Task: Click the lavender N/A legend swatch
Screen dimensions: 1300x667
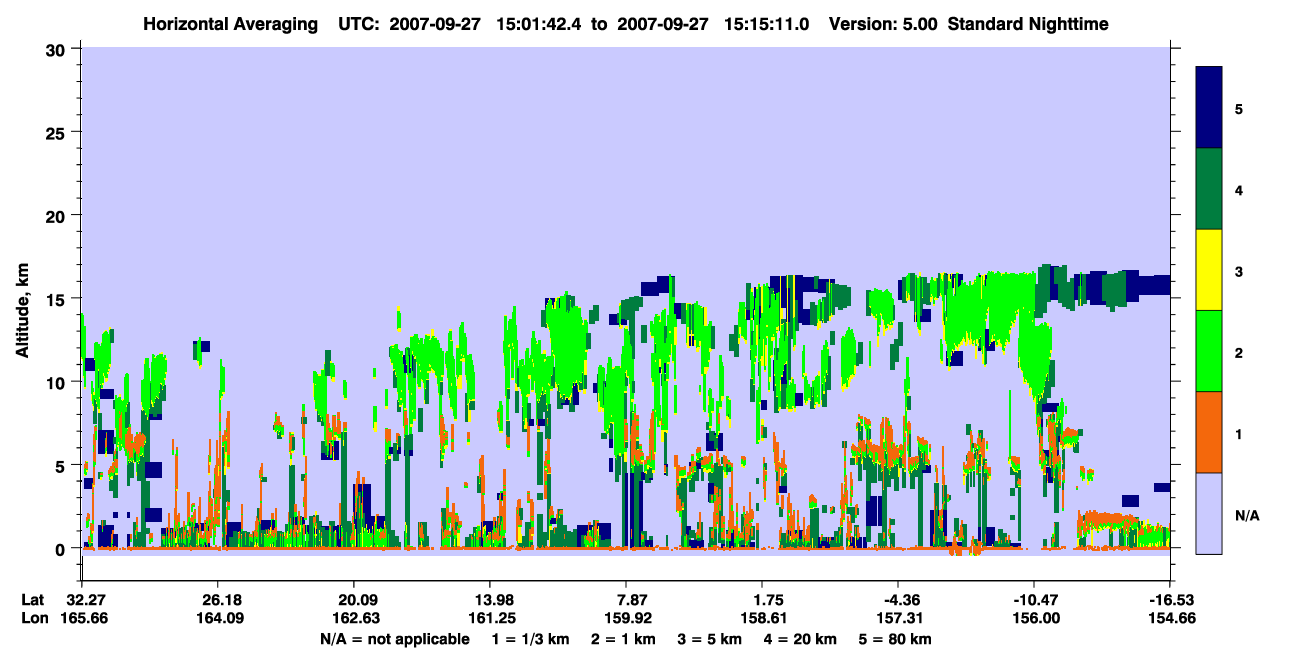Action: coord(1209,513)
